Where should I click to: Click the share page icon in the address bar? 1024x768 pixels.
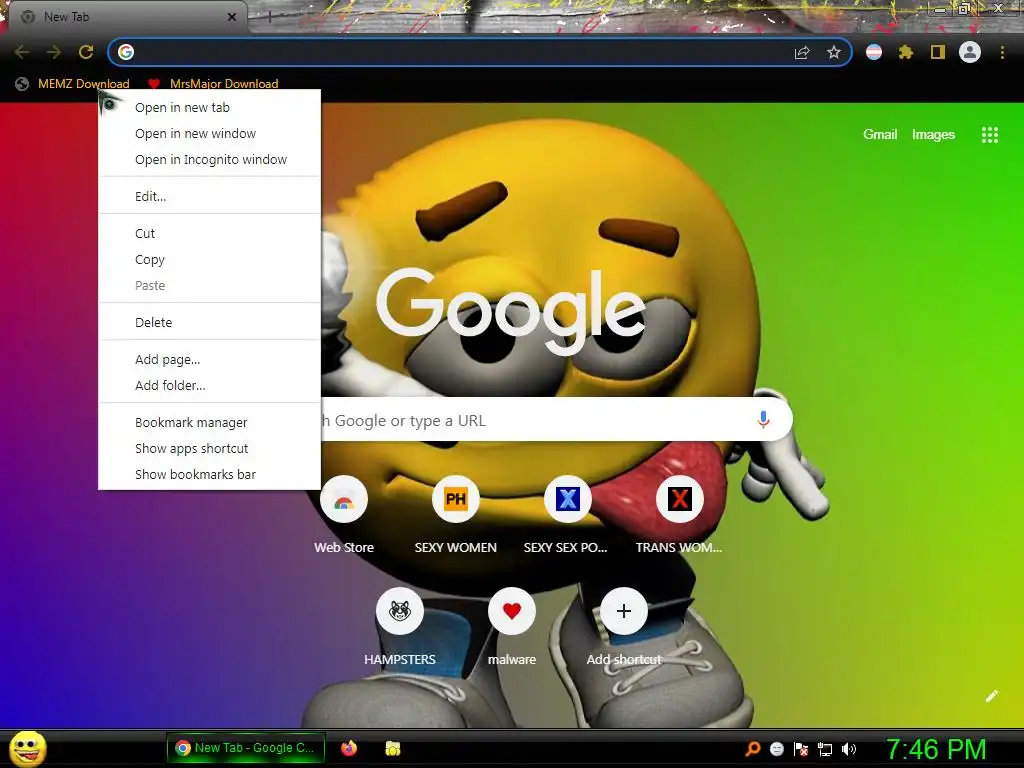[802, 52]
